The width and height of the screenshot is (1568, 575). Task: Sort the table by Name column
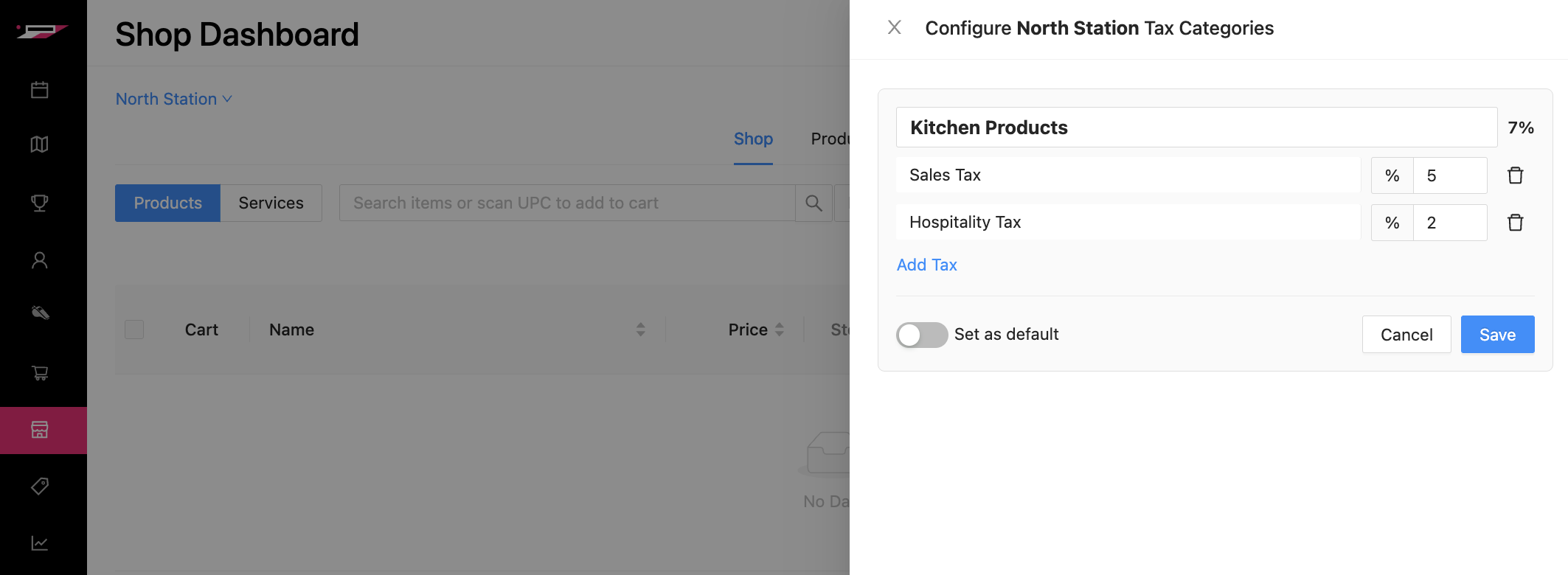click(x=640, y=330)
